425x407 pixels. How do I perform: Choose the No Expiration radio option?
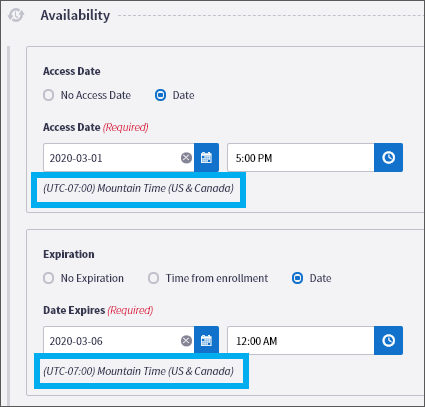[48, 278]
